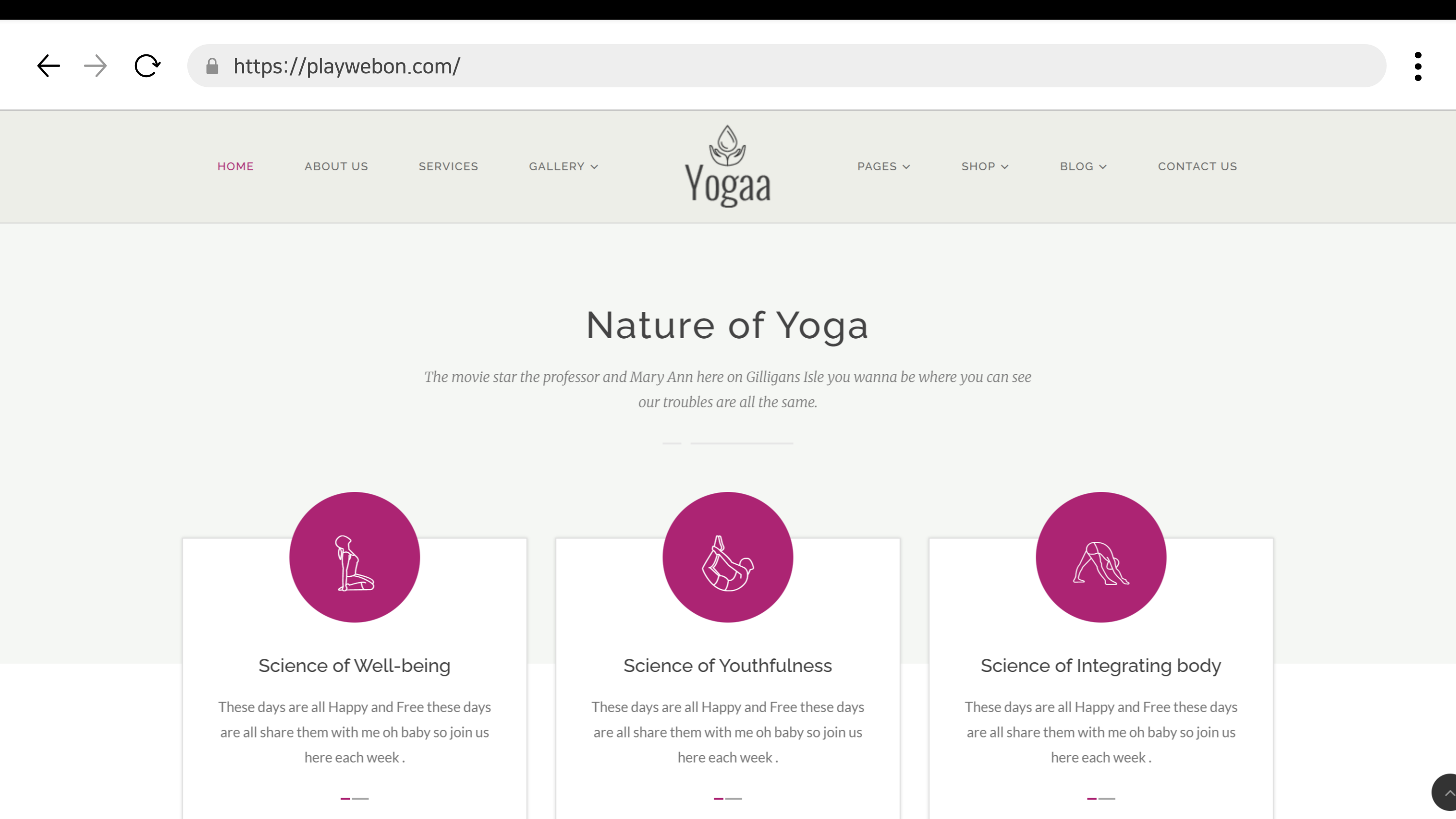Click the Science of Youthfulness heading
Image resolution: width=1456 pixels, height=819 pixels.
(x=727, y=666)
